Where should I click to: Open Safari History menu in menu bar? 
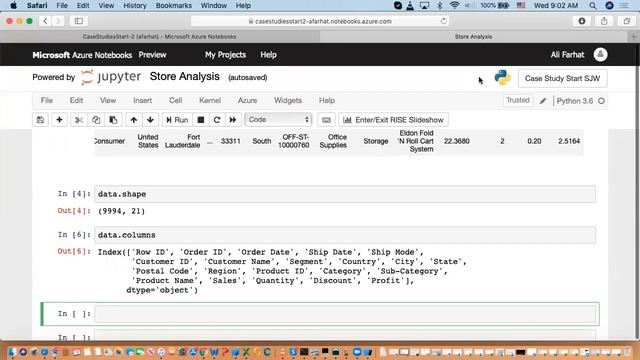tap(135, 6)
